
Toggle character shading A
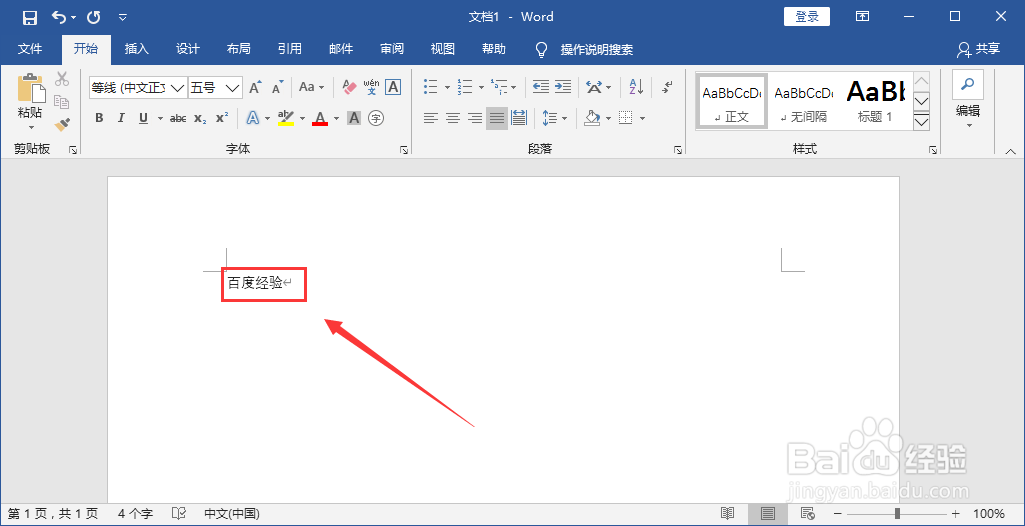(354, 118)
